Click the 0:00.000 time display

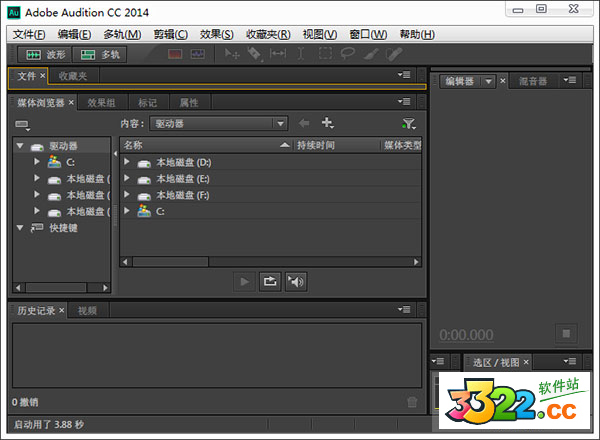pos(466,335)
